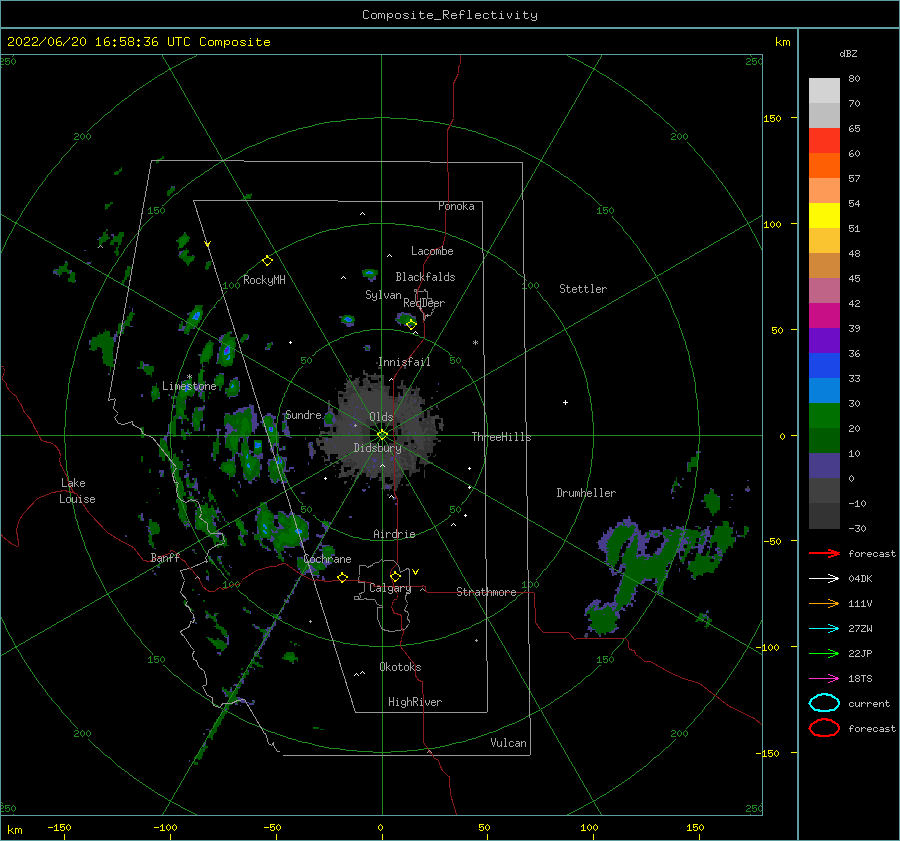Select the Stettler label
The image size is (900, 841).
coord(583,289)
